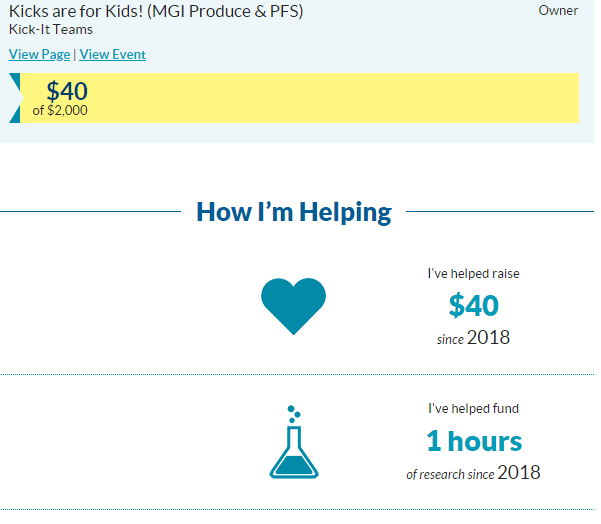Click the Kicks are for Kids! team title
The width and height of the screenshot is (601, 524).
[x=156, y=11]
